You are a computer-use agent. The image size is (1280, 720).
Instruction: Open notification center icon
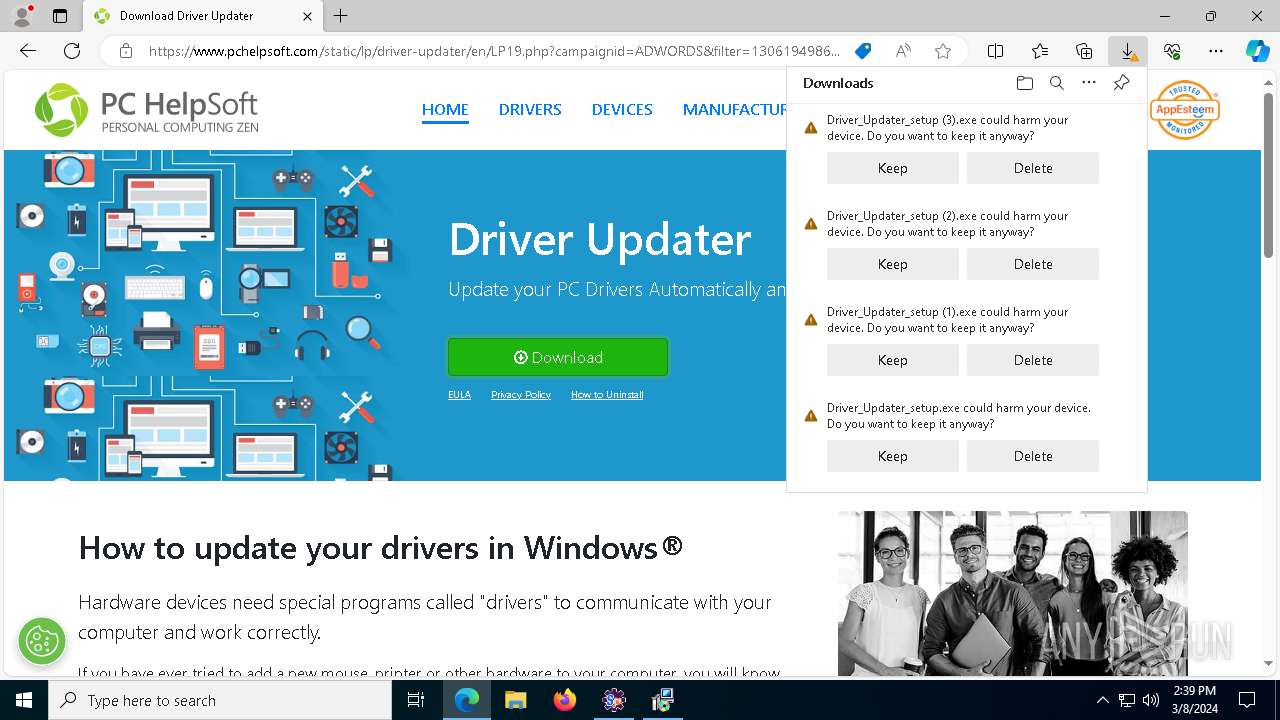[x=1247, y=700]
